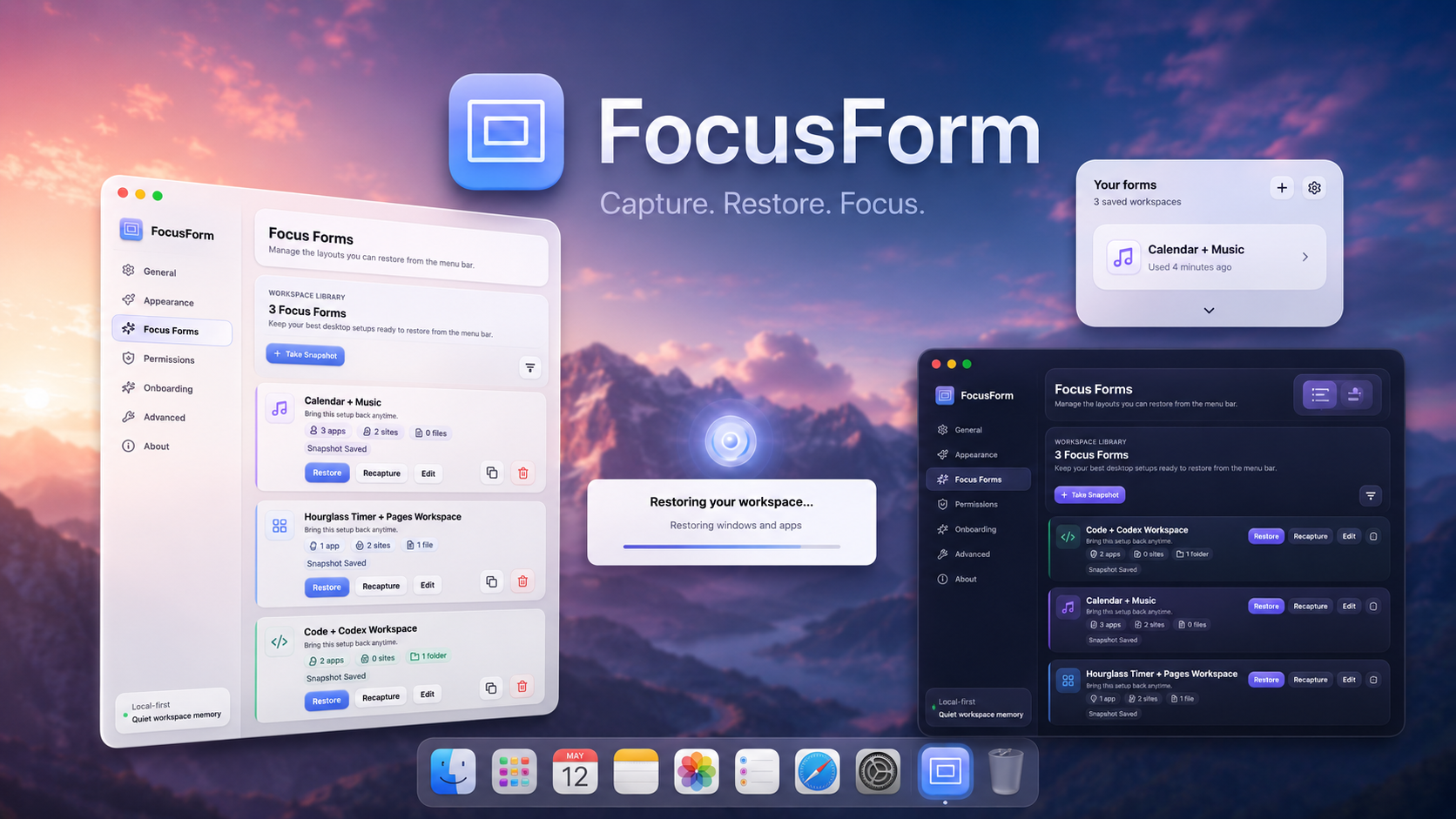1456x819 pixels.
Task: Restore Calendar + Music in the light window
Action: coord(327,473)
